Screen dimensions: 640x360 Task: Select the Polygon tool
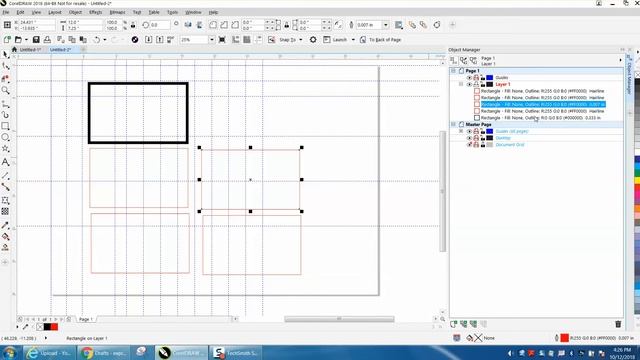pyautogui.click(x=5, y=149)
